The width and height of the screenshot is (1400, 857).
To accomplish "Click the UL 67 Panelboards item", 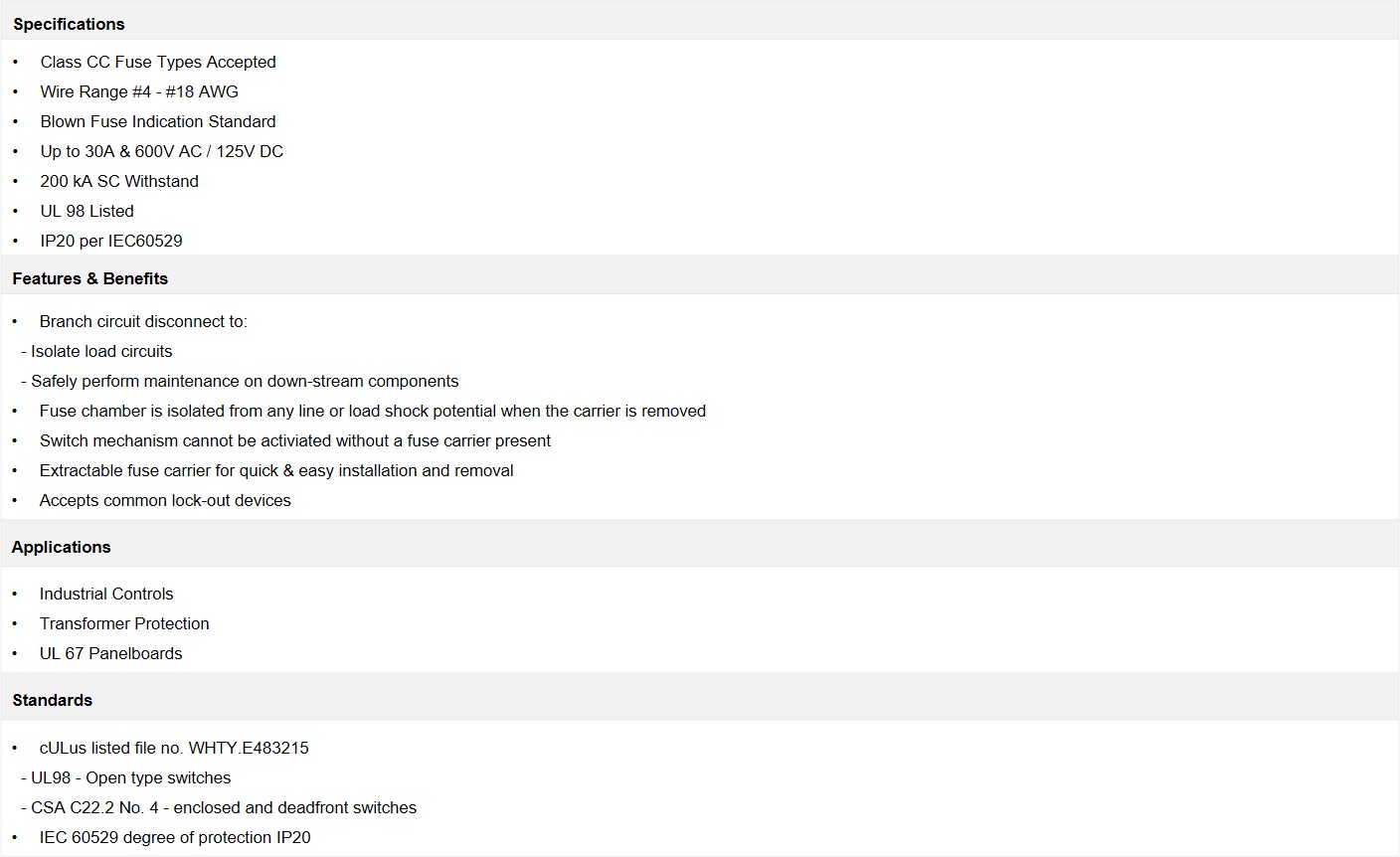I will click(111, 653).
